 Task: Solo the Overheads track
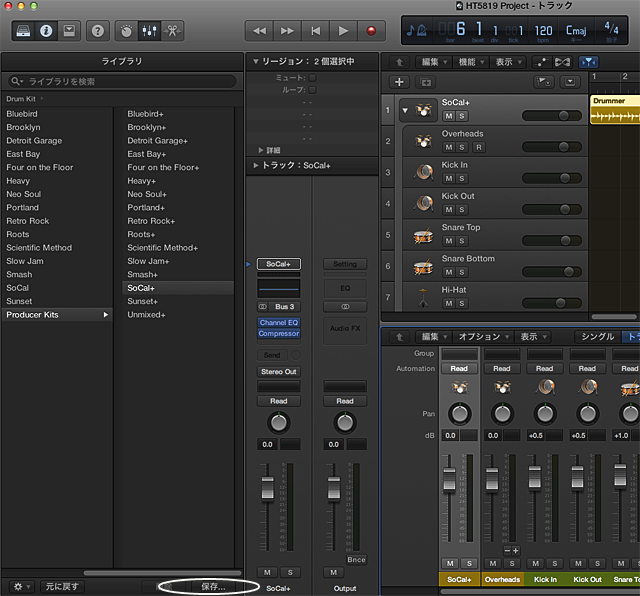pos(462,147)
